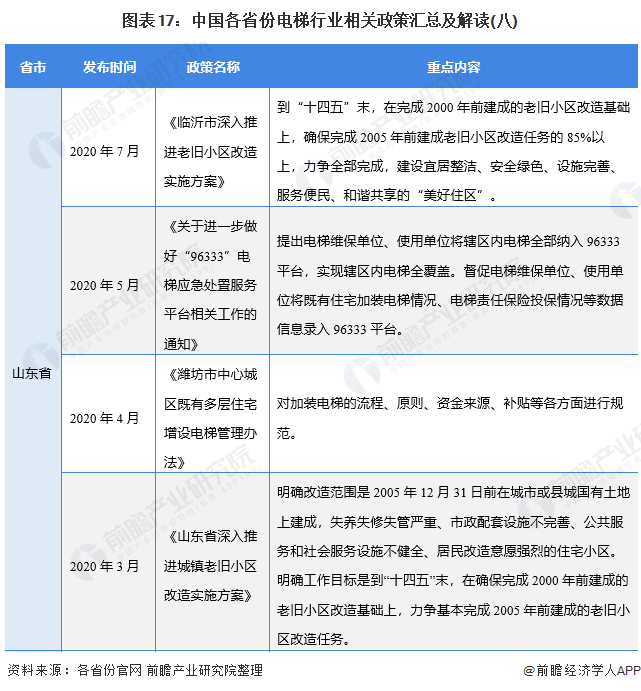641x691 pixels.
Task: Open the 临沂市深入推进老旧小区改造实施方案 policy name
Action: (212, 150)
